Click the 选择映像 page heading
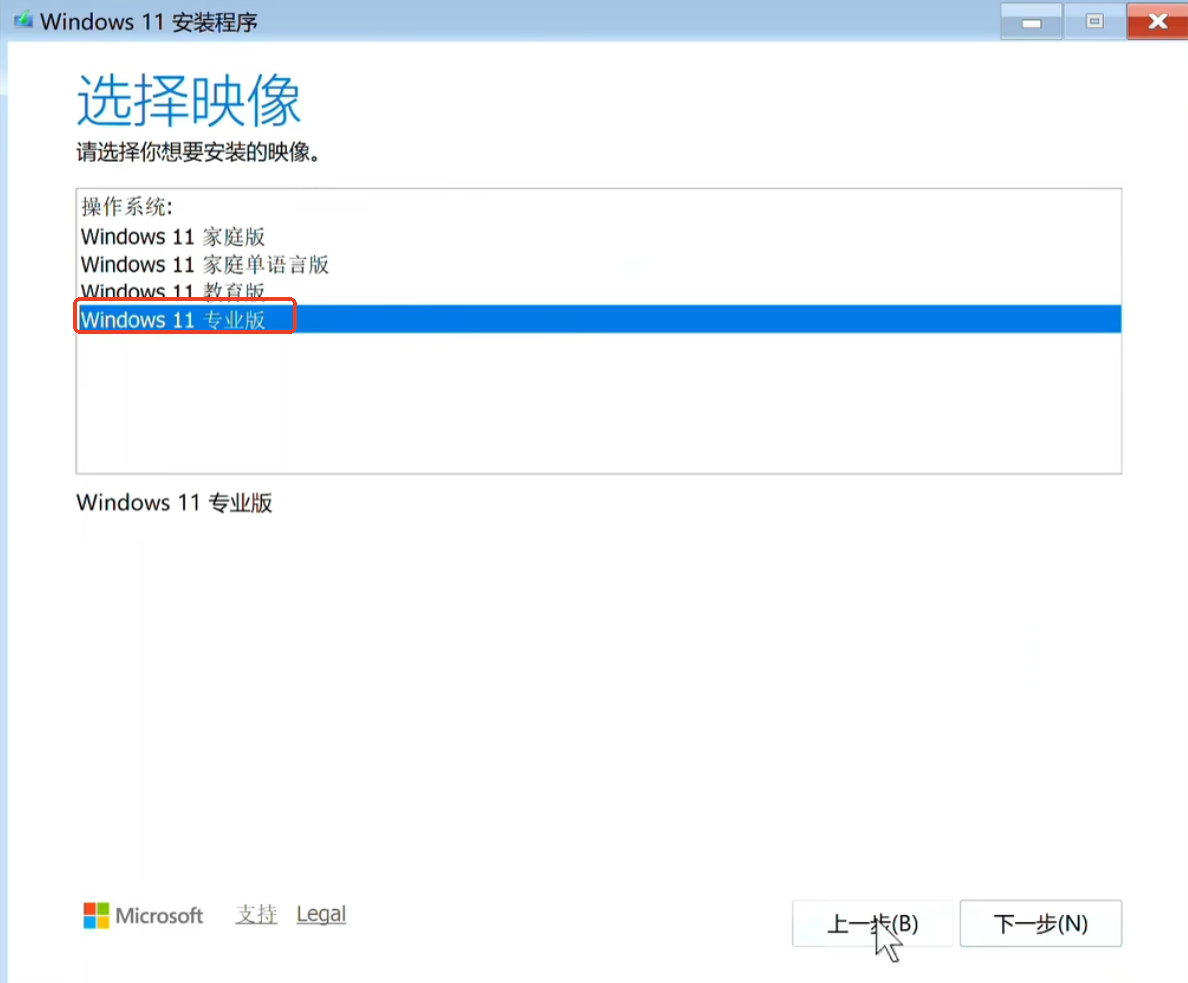Screen dimensions: 1188x983 [188, 101]
